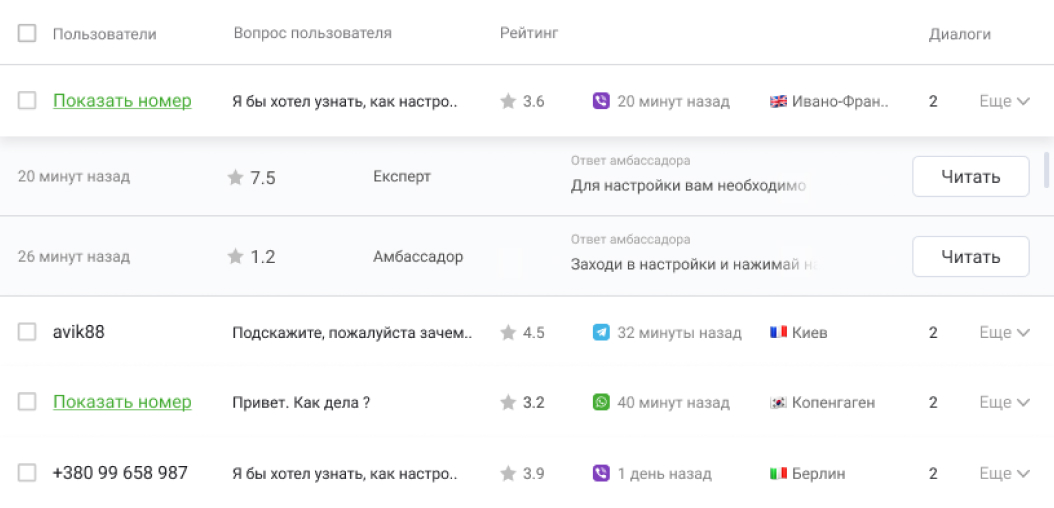Open Еще dropdown for the Киев row
Viewport: 1054px width, 508px height.
(x=1004, y=333)
